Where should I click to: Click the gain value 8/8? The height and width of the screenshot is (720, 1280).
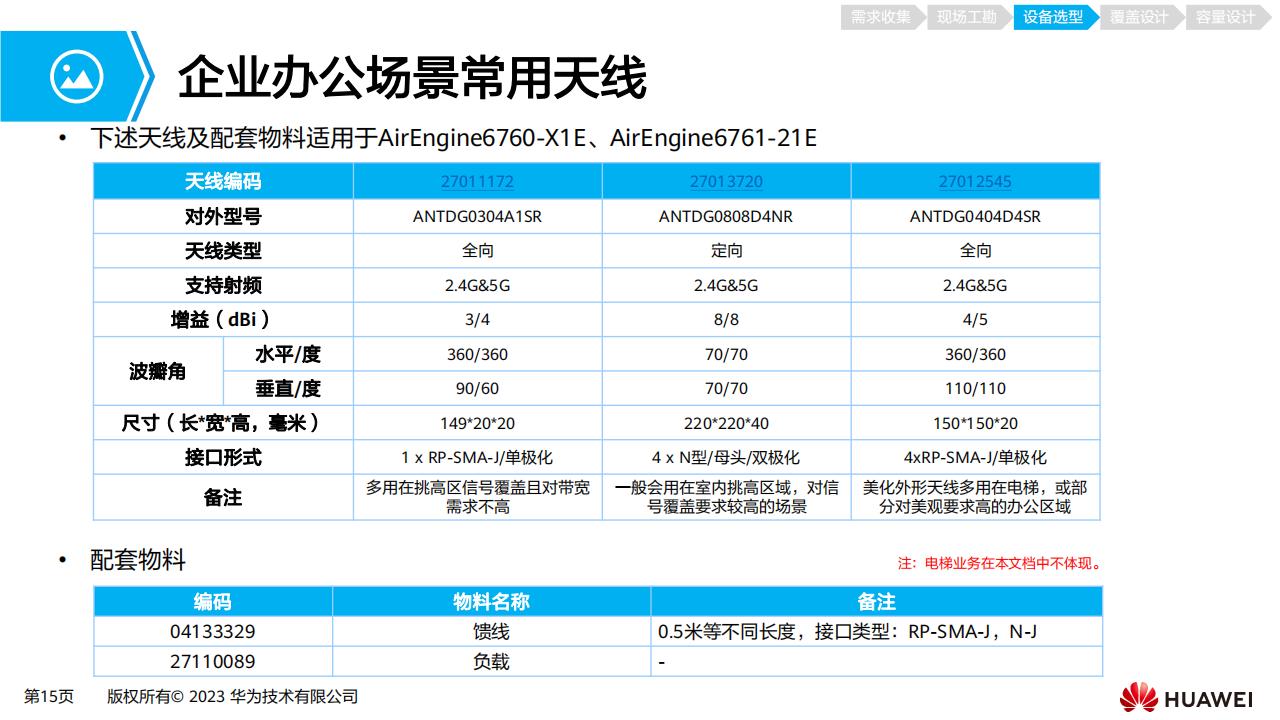[x=726, y=320]
